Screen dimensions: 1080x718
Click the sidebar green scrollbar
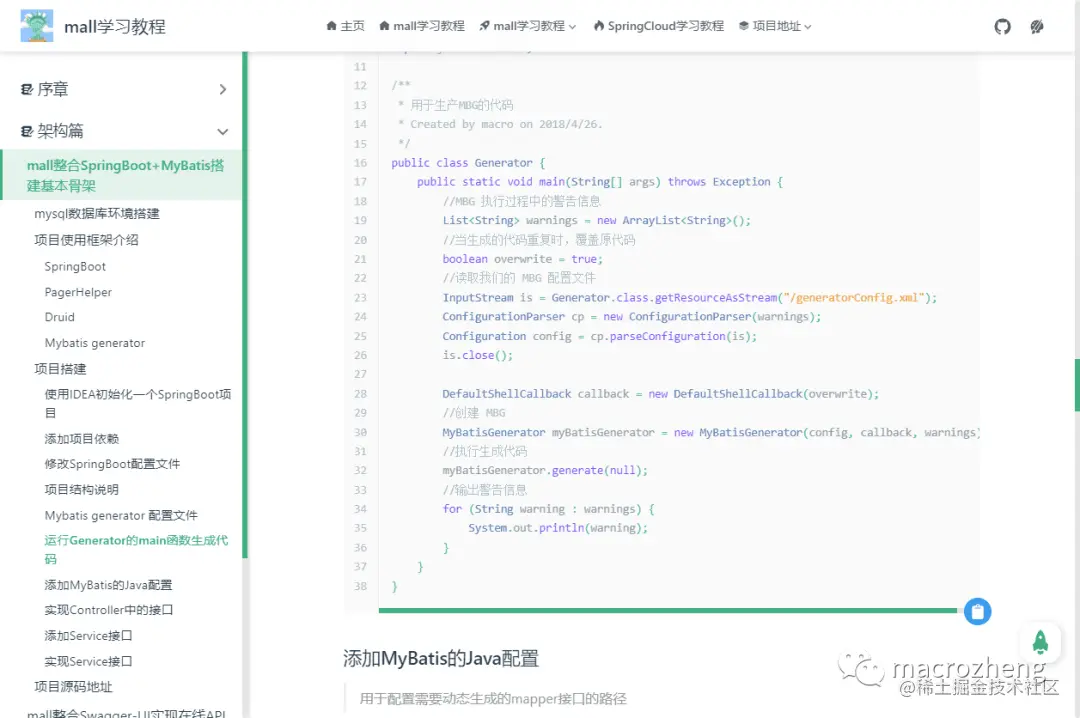[x=245, y=303]
